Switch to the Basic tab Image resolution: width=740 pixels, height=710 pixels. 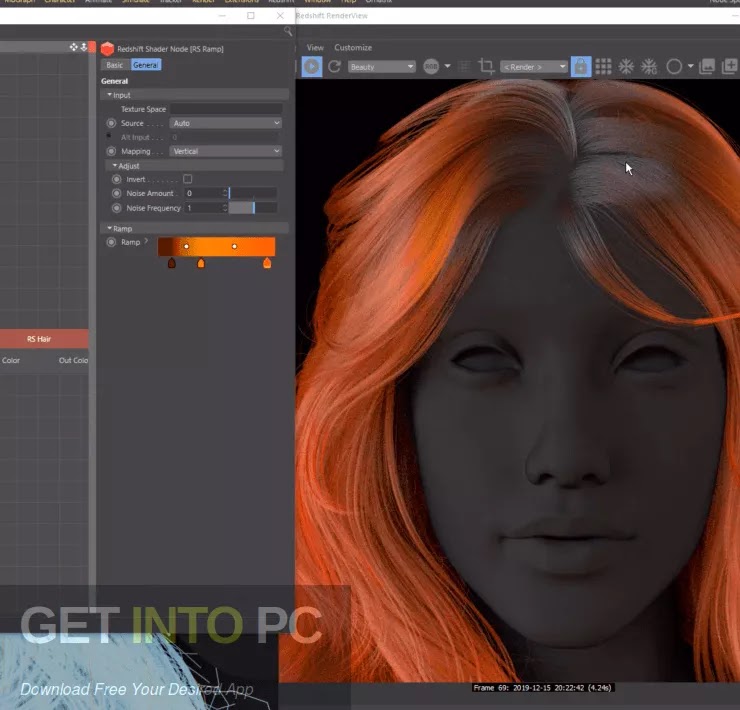tap(115, 65)
